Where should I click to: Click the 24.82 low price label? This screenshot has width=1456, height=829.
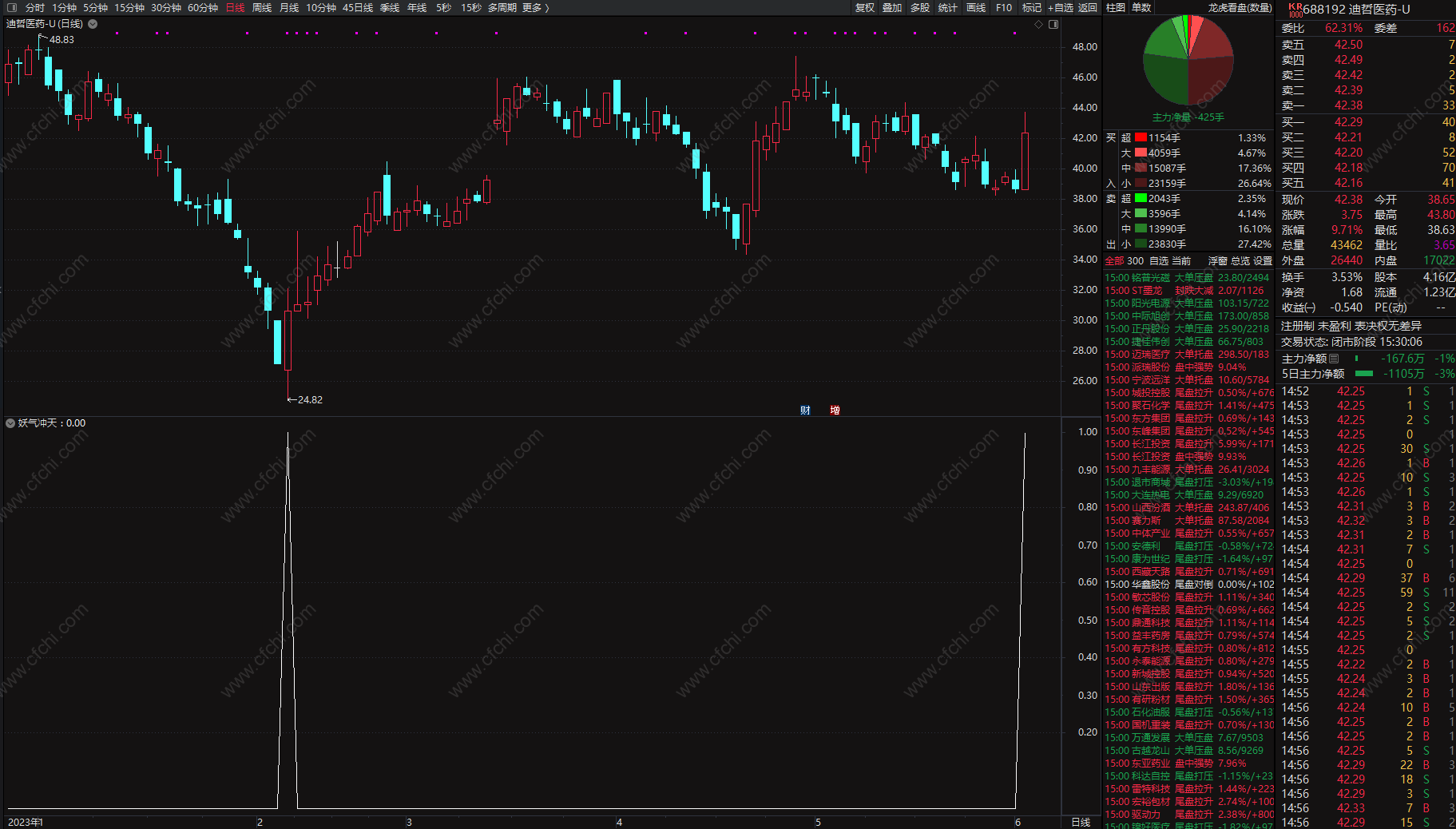(x=310, y=400)
